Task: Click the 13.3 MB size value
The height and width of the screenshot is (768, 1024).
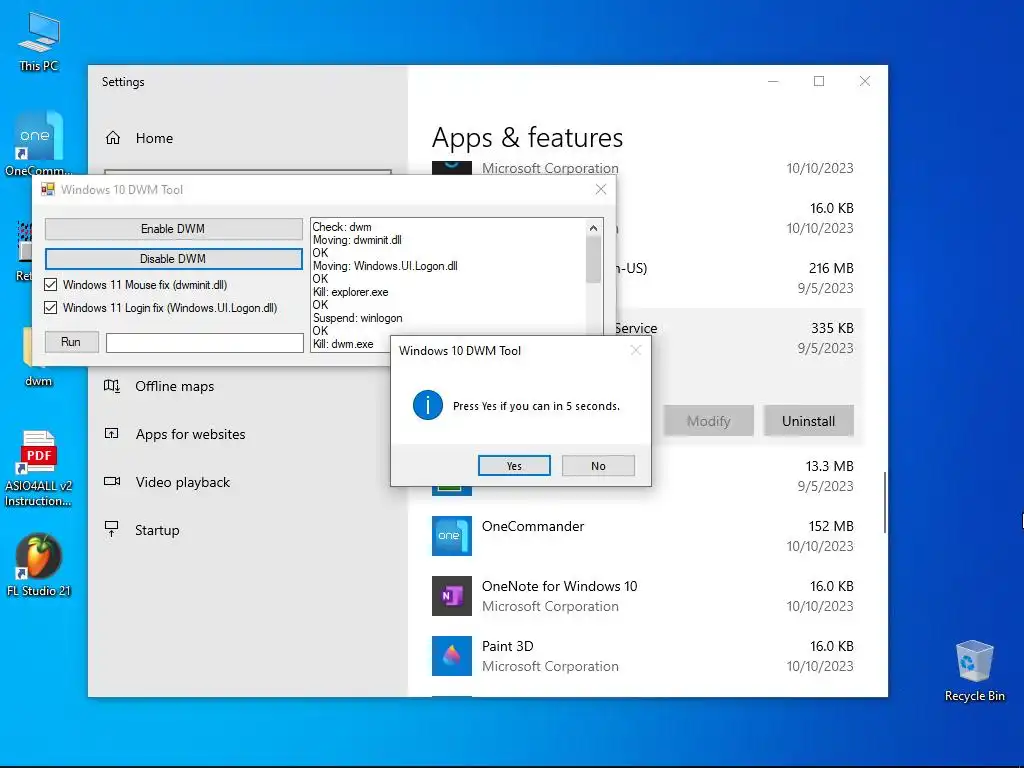Action: 829,466
